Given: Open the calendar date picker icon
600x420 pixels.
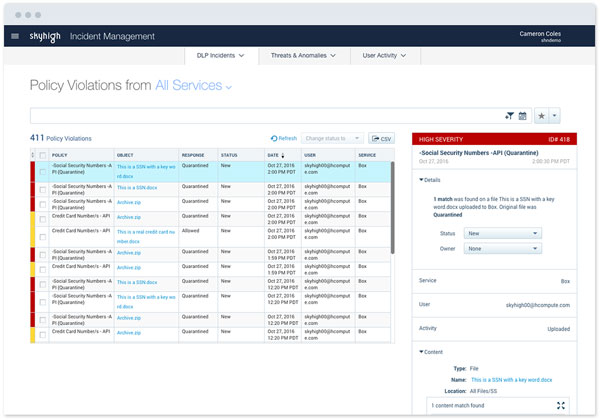Looking at the screenshot, I should point(522,116).
